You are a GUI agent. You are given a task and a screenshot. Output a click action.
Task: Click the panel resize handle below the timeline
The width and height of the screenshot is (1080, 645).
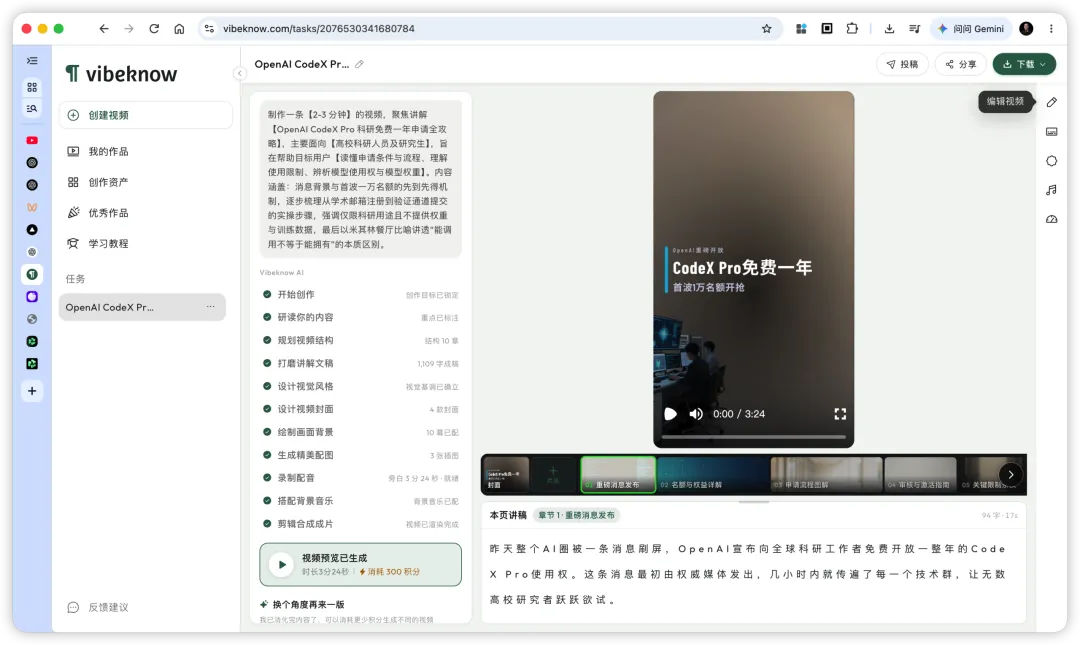[x=754, y=502]
